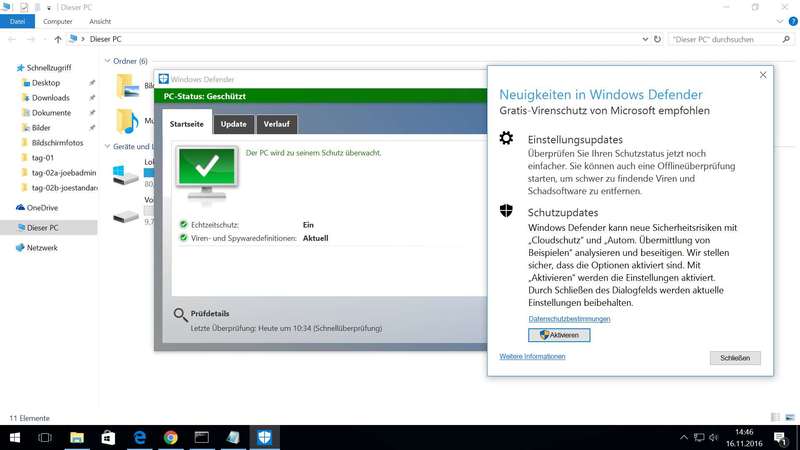The image size is (800, 450).
Task: Open the Datenschutzbestimmungen link
Action: pyautogui.click(x=569, y=319)
